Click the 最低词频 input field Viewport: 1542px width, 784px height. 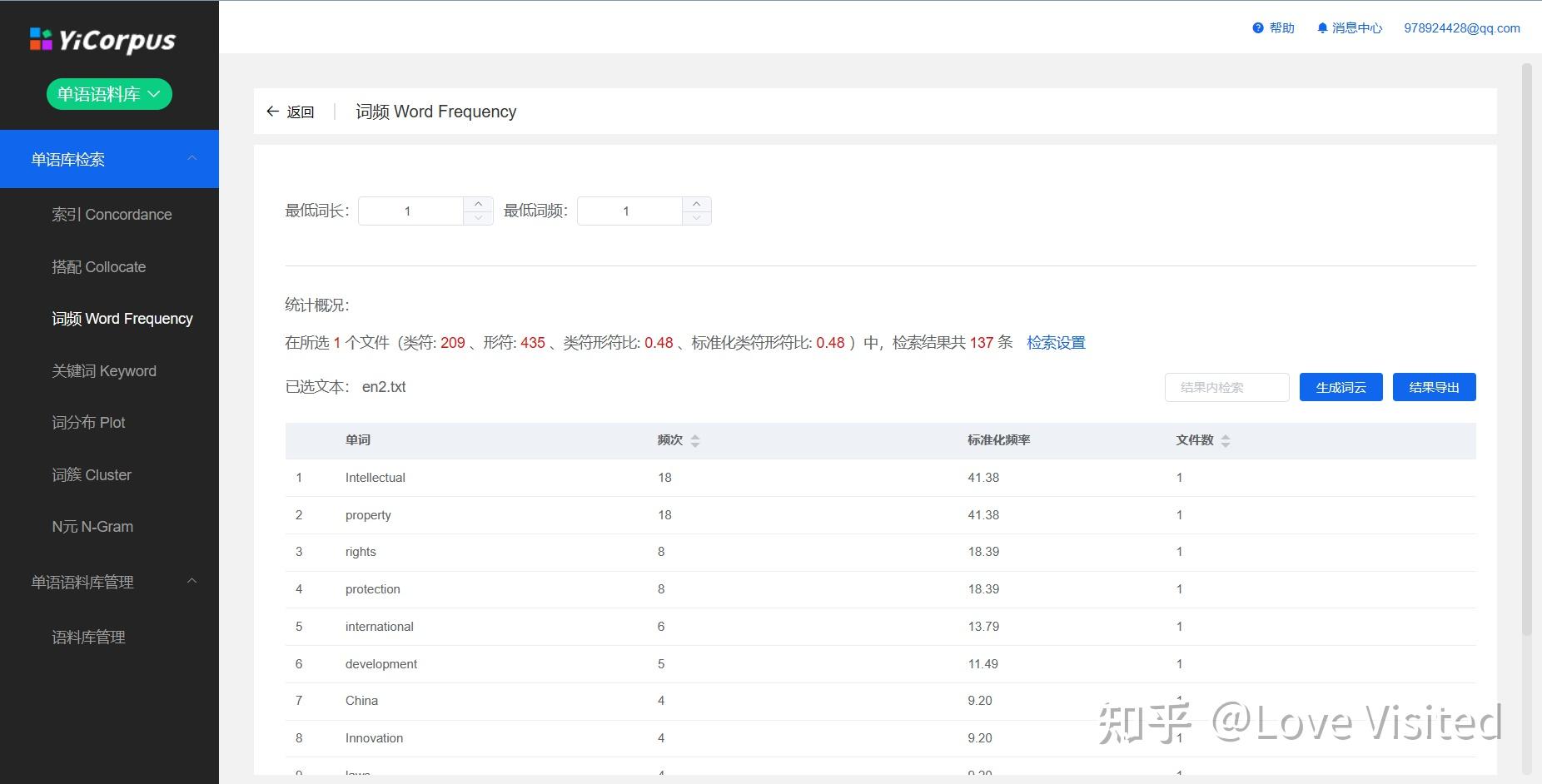[x=629, y=211]
